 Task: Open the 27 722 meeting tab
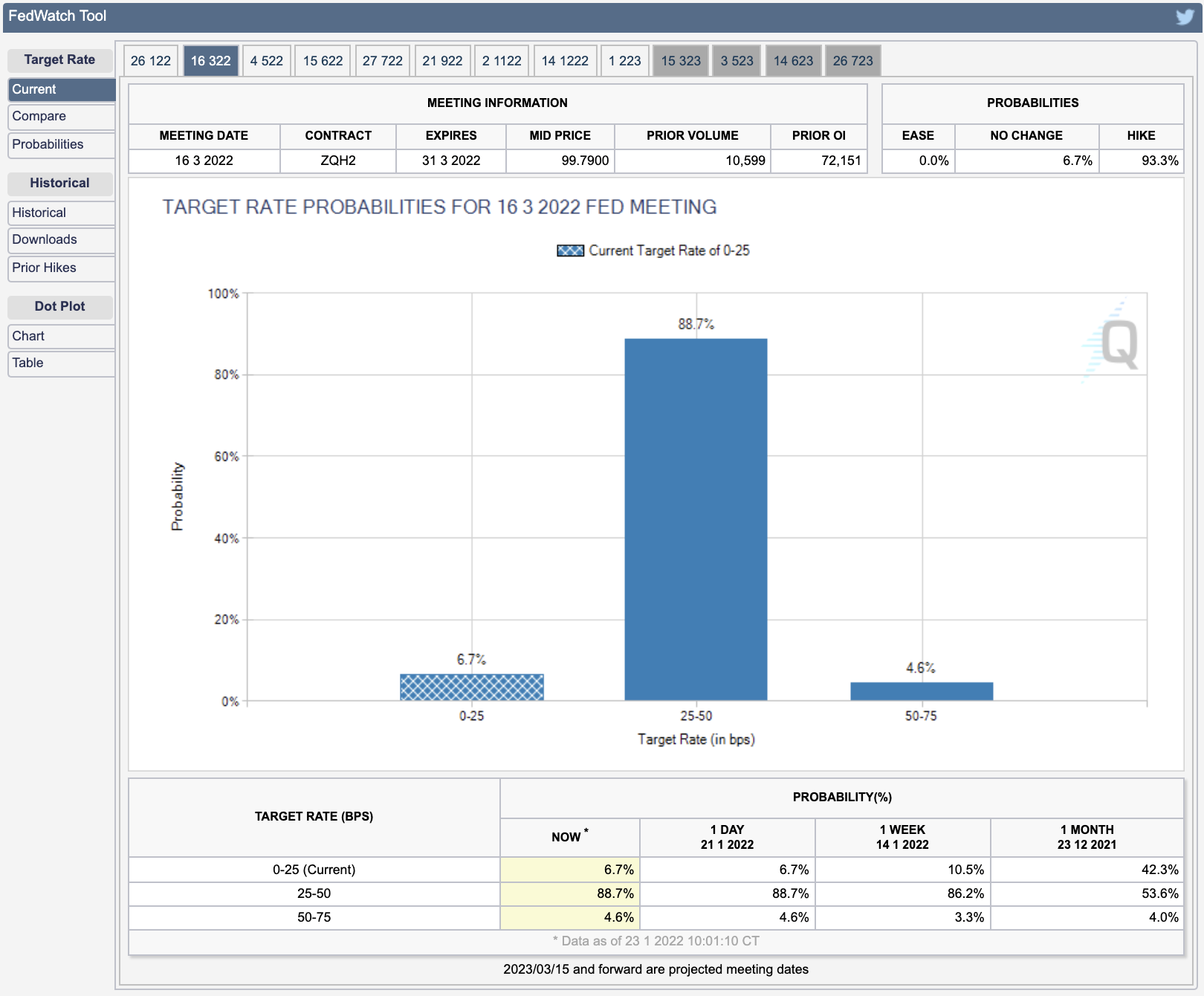point(383,61)
